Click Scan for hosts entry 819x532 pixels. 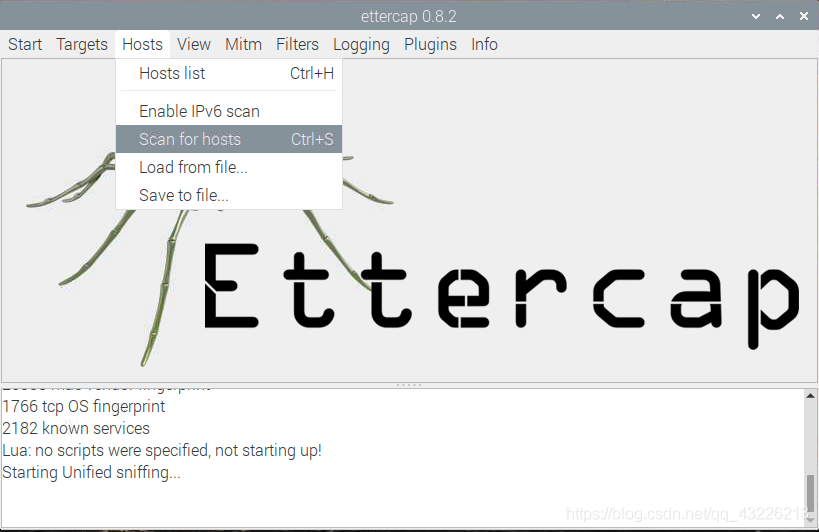pyautogui.click(x=229, y=139)
